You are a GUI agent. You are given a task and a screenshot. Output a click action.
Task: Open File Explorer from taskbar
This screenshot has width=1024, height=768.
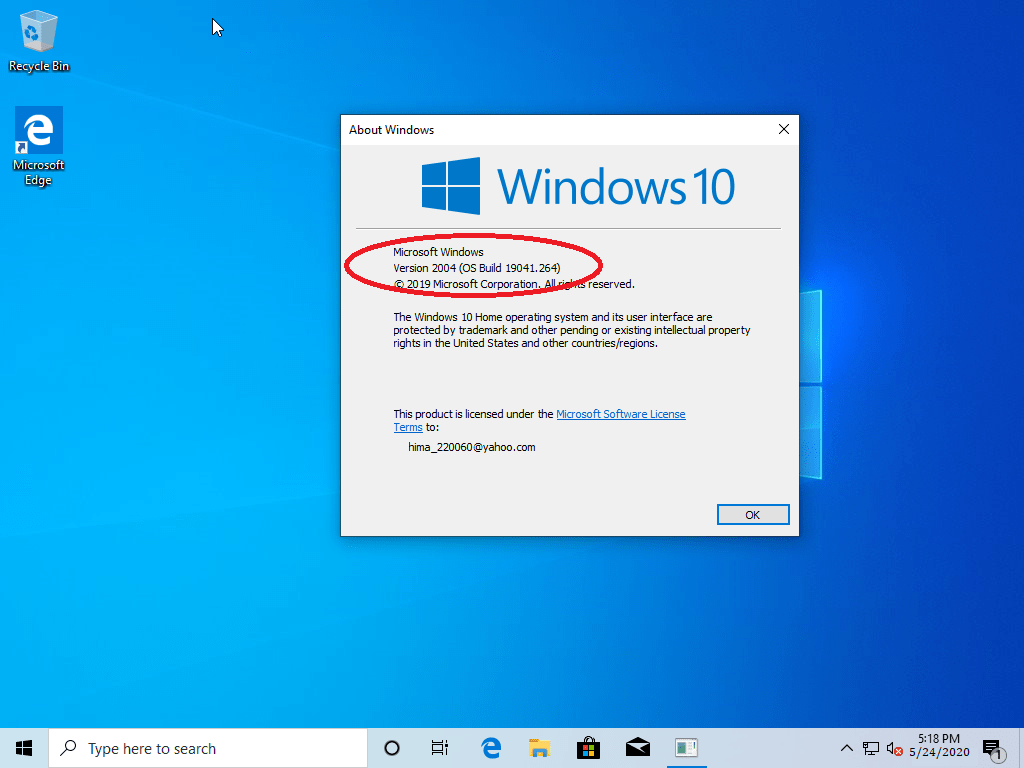pos(539,748)
